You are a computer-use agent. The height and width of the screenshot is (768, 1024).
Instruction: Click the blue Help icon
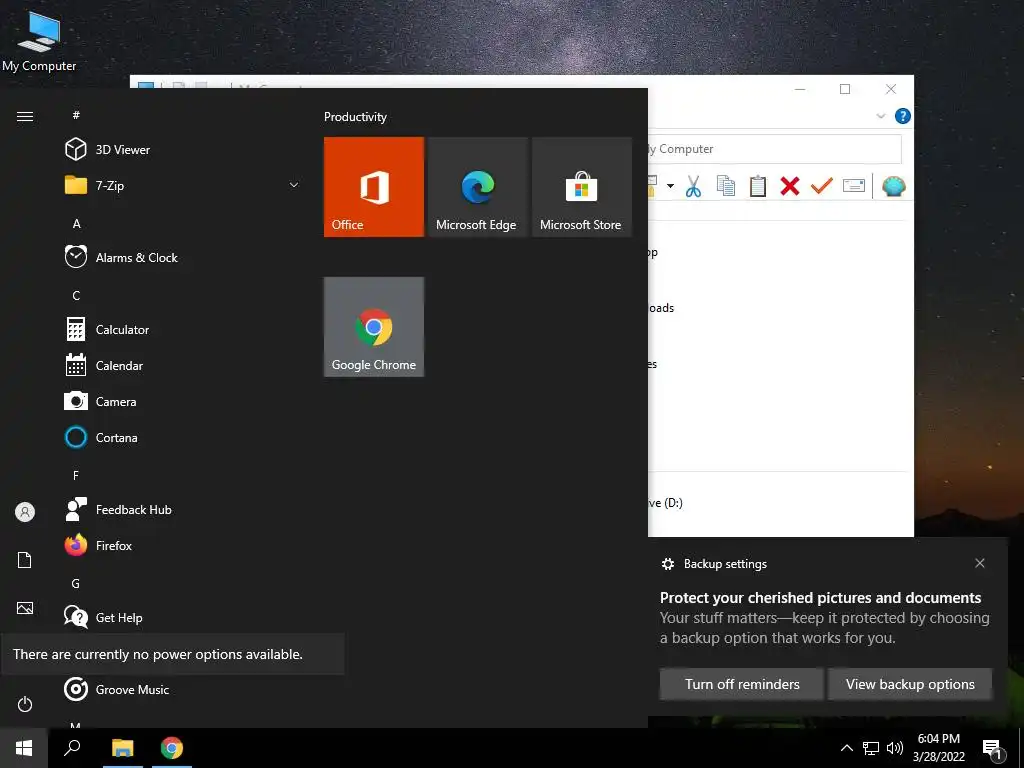(903, 116)
